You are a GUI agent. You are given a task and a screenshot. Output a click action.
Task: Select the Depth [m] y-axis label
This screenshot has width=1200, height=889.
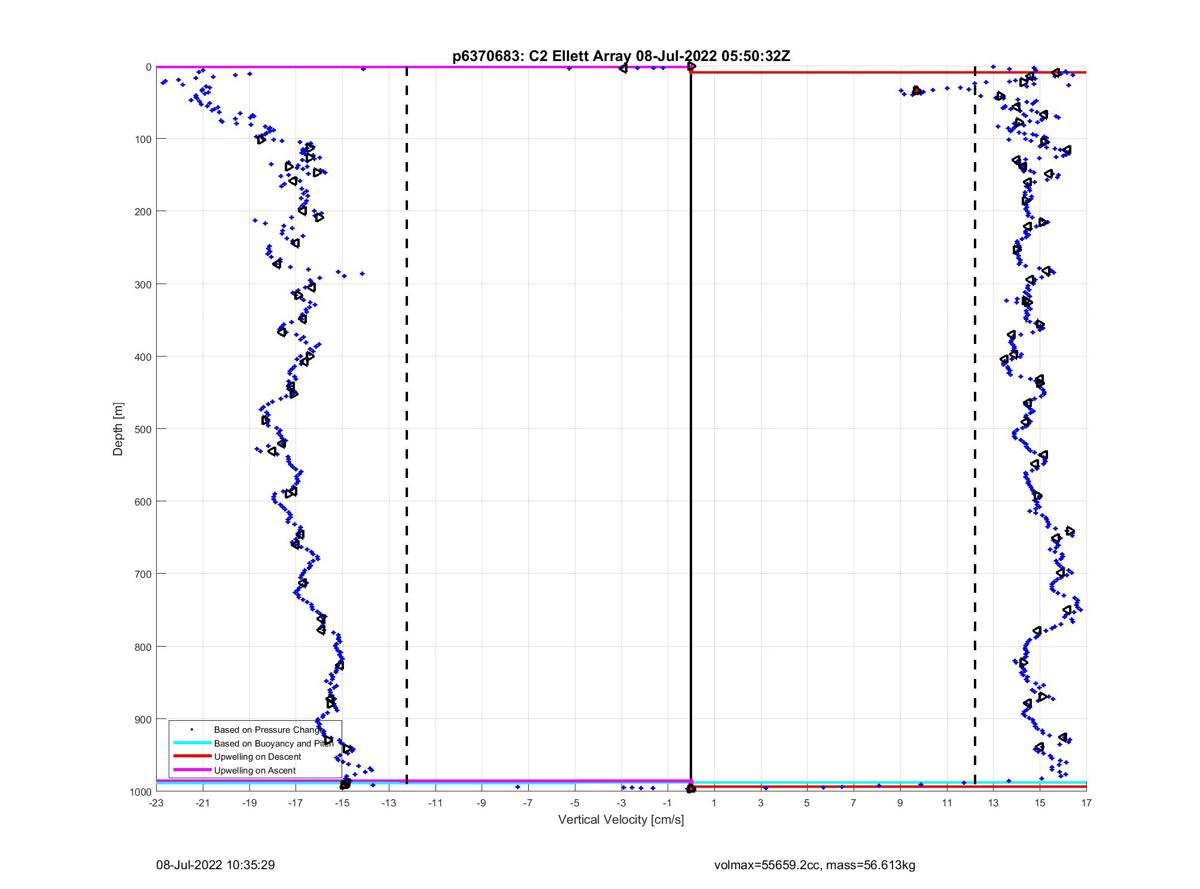[x=118, y=429]
